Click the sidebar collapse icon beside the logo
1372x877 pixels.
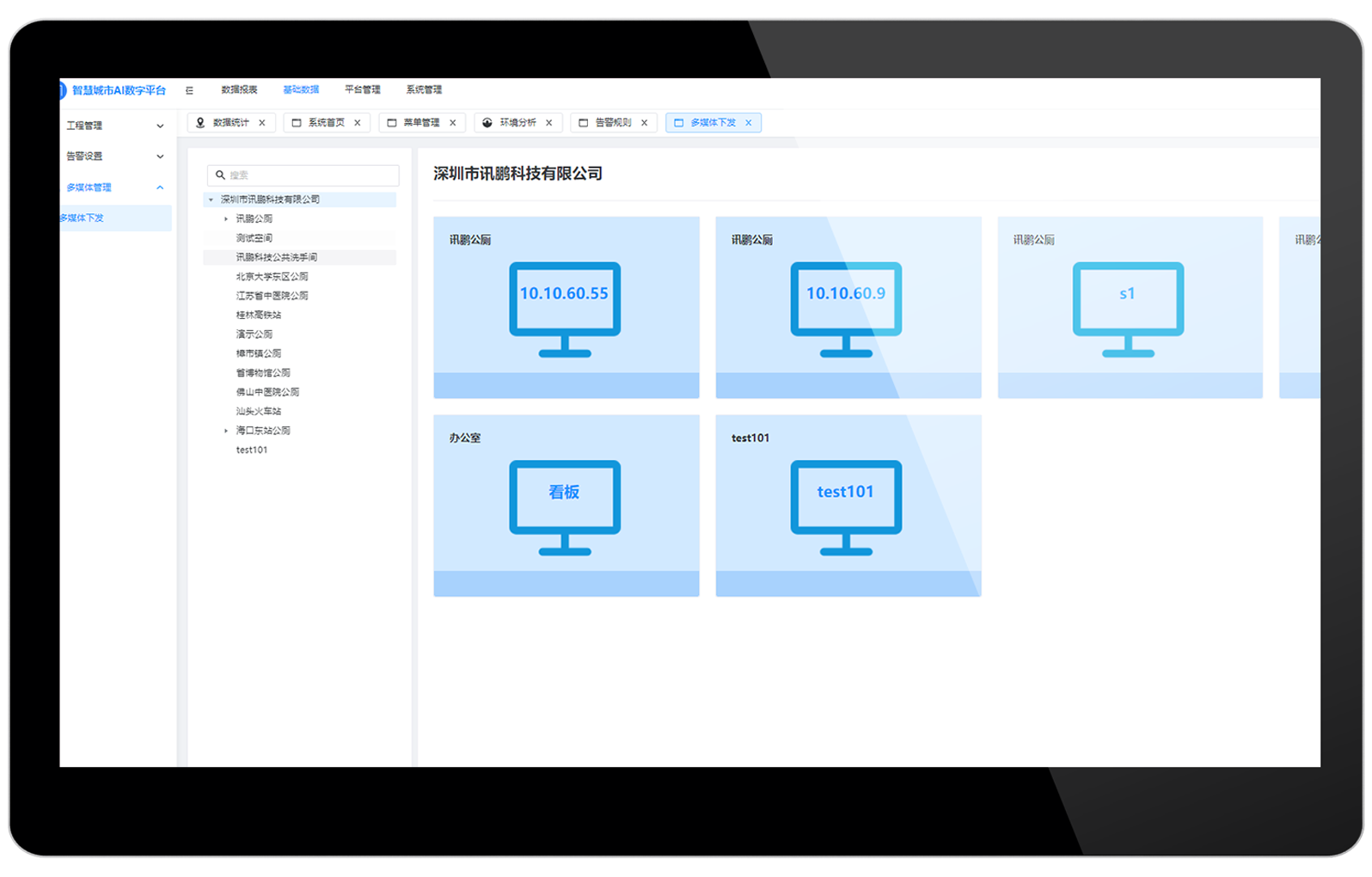pyautogui.click(x=189, y=90)
